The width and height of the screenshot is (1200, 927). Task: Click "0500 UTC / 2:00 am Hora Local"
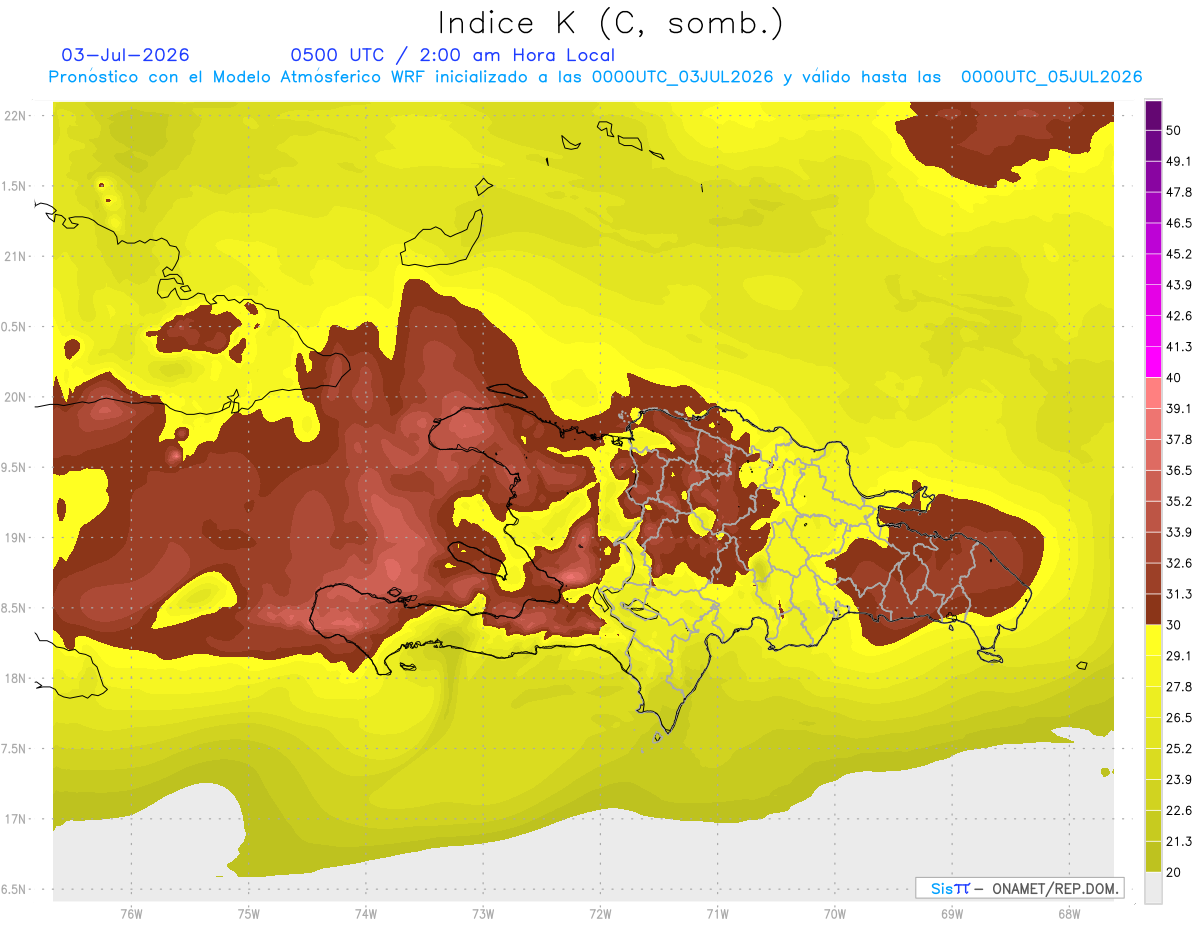point(452,55)
